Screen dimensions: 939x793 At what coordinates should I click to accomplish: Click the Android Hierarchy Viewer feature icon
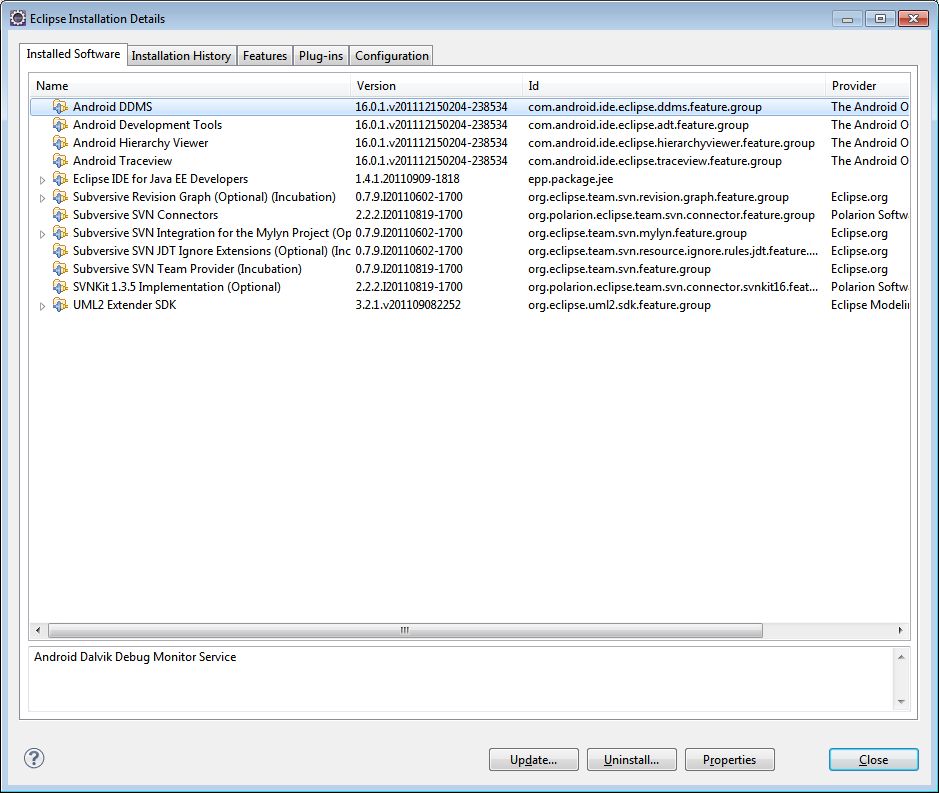[x=60, y=143]
